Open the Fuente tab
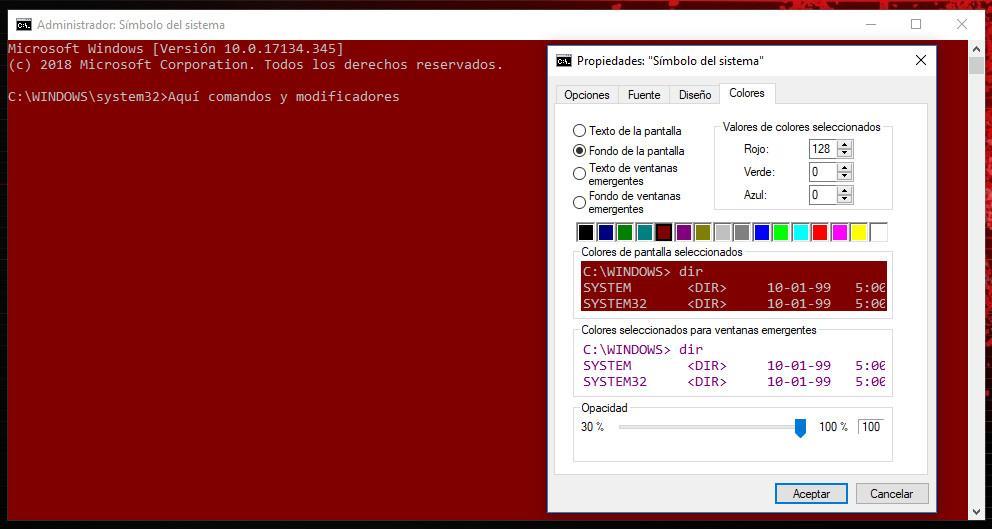992x529 pixels. tap(644, 95)
